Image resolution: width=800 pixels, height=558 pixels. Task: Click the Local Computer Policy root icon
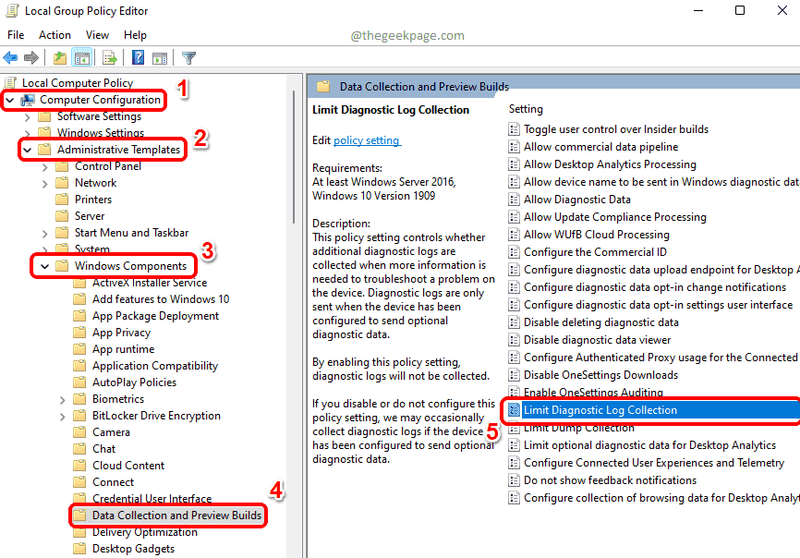pyautogui.click(x=10, y=83)
